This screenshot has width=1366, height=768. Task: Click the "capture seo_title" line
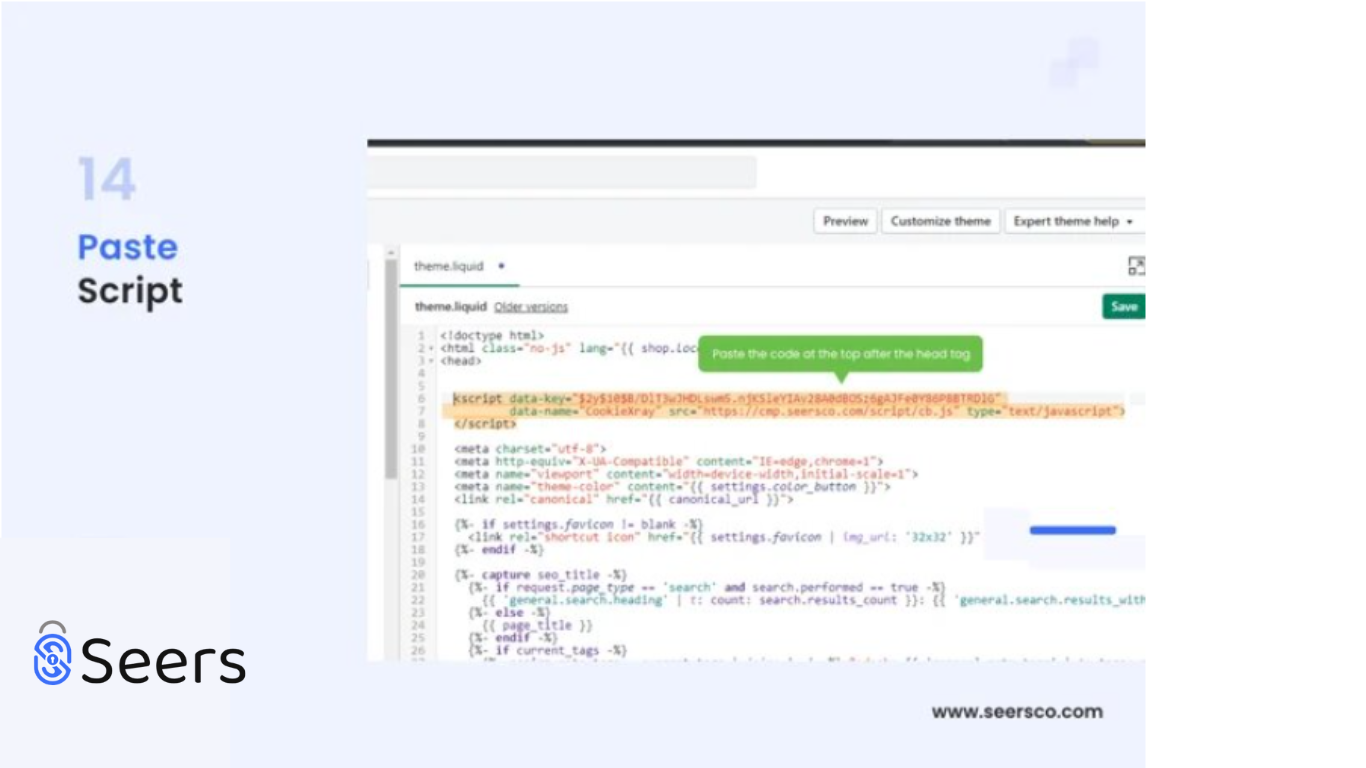point(540,575)
